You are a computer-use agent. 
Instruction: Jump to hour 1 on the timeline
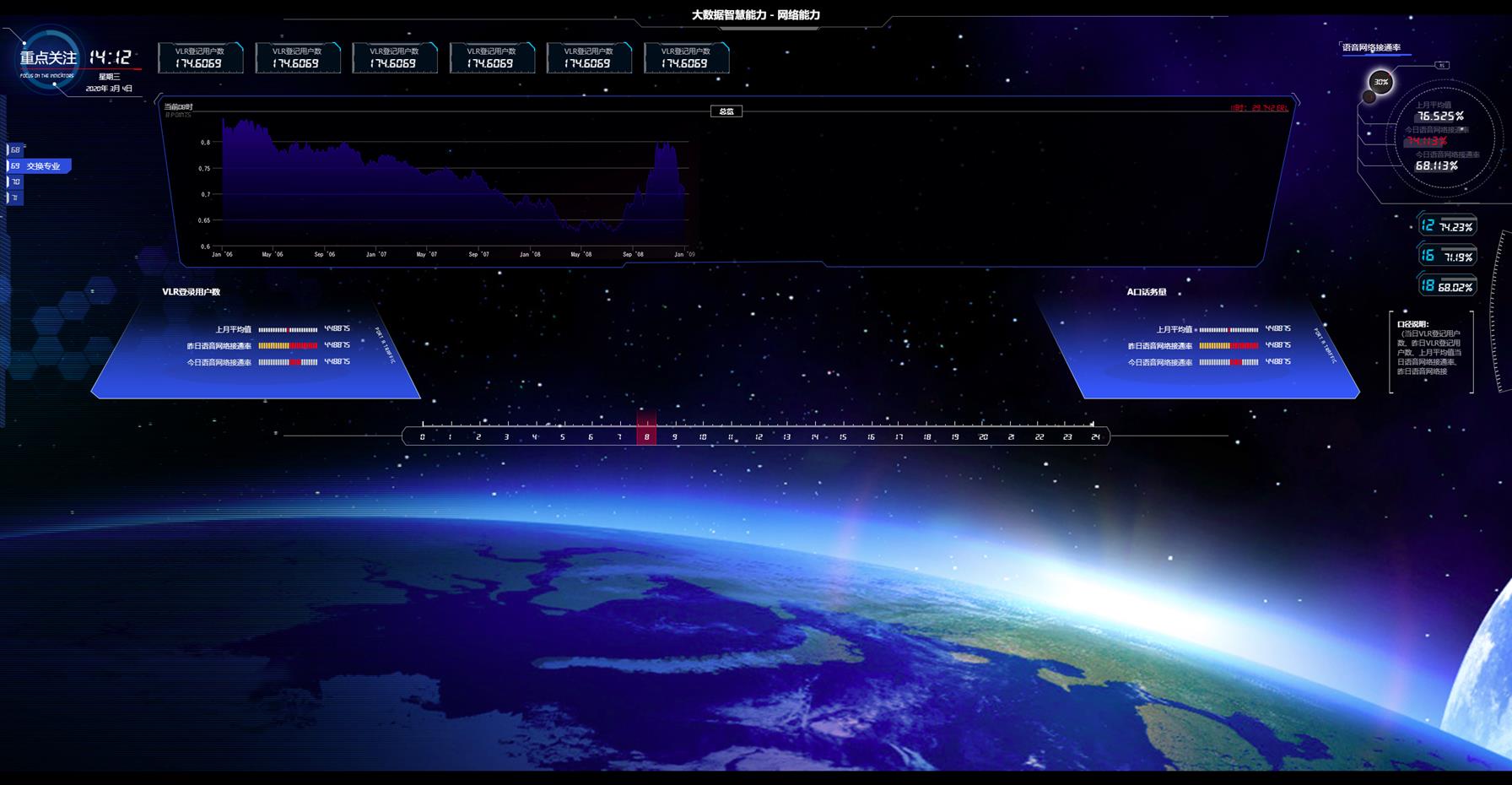pos(450,437)
